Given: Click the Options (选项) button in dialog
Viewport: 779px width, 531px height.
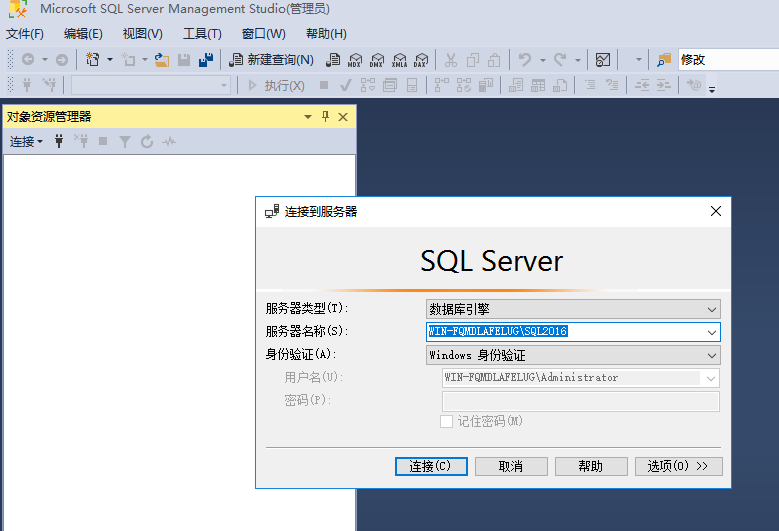Looking at the screenshot, I should pos(678,466).
